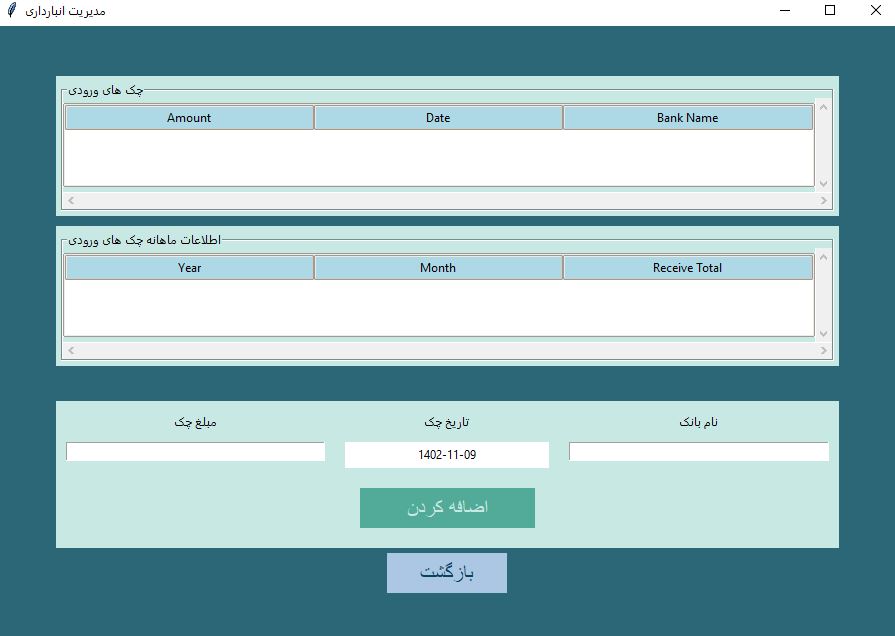895x636 pixels.
Task: Click the check date field showing 1402-11-09
Action: 447,455
